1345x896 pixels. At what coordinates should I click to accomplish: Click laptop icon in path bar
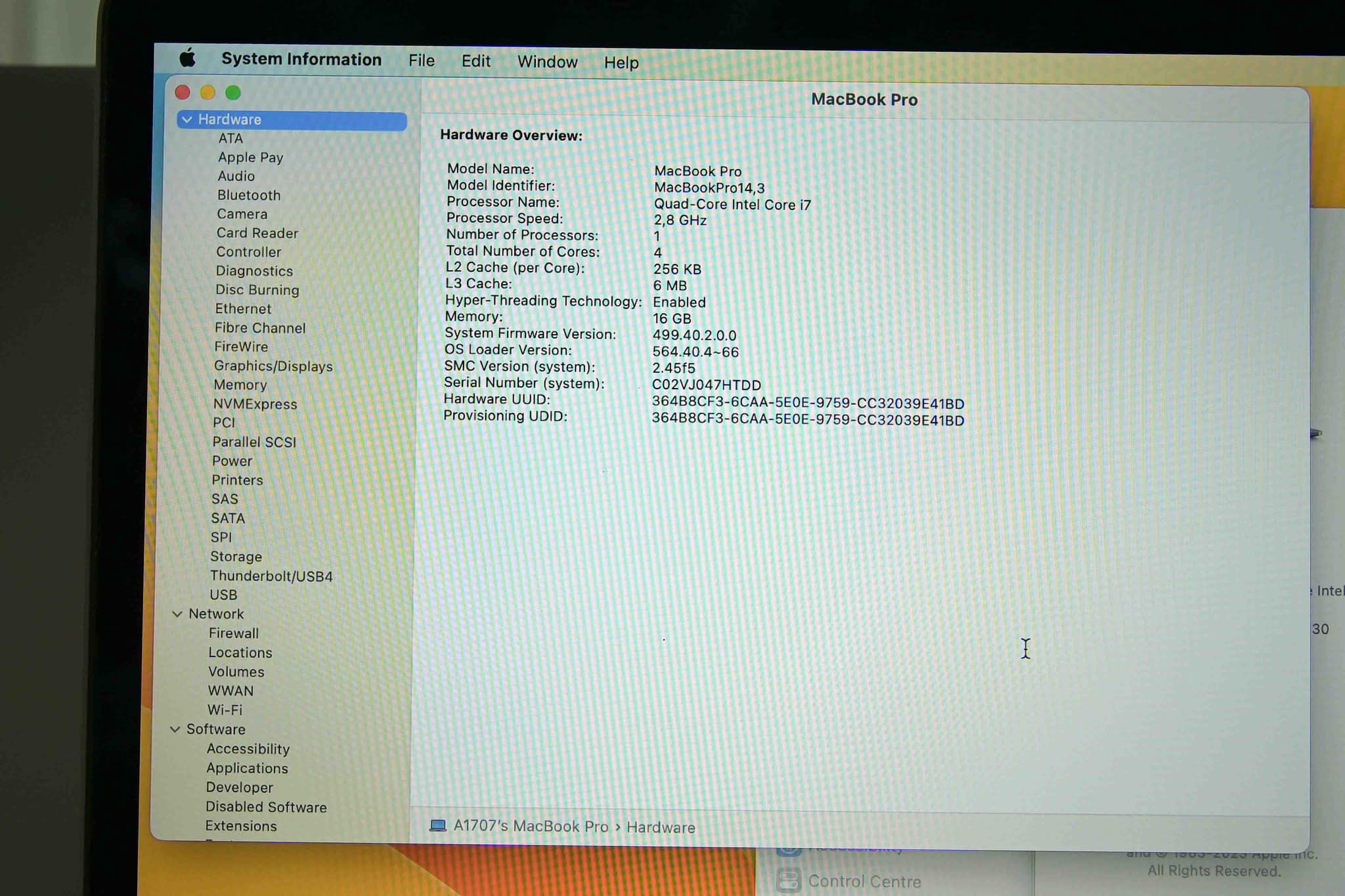(437, 825)
